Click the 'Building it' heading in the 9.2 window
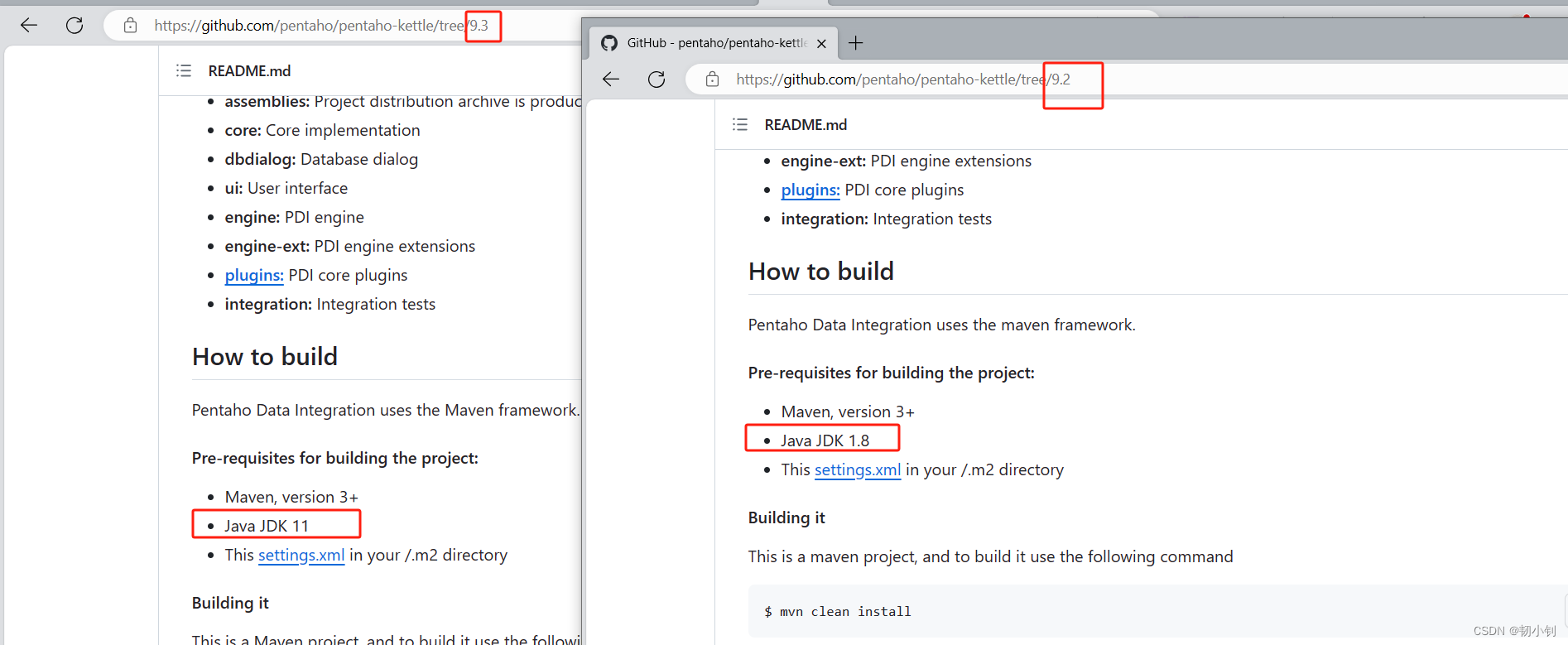This screenshot has width=1568, height=645. tap(786, 517)
